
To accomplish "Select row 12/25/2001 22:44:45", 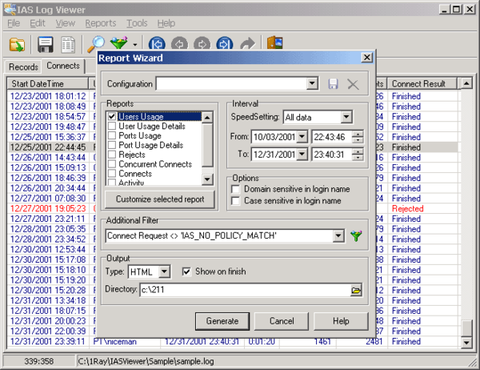I will pos(48,147).
